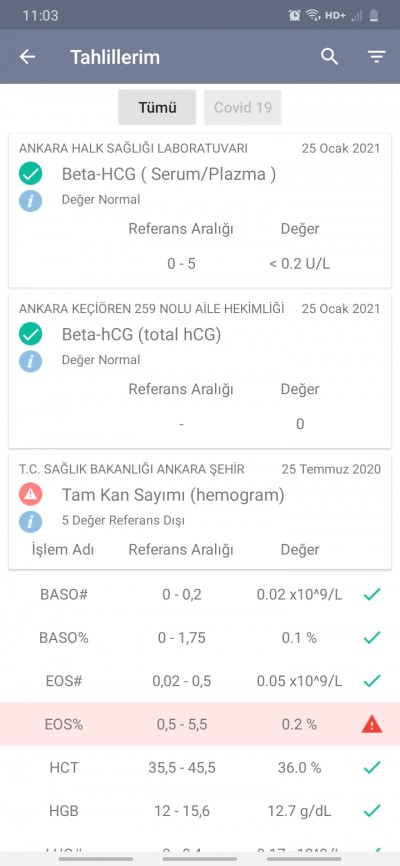The image size is (400, 866).
Task: Select the HGB result row
Action: pyautogui.click(x=200, y=810)
